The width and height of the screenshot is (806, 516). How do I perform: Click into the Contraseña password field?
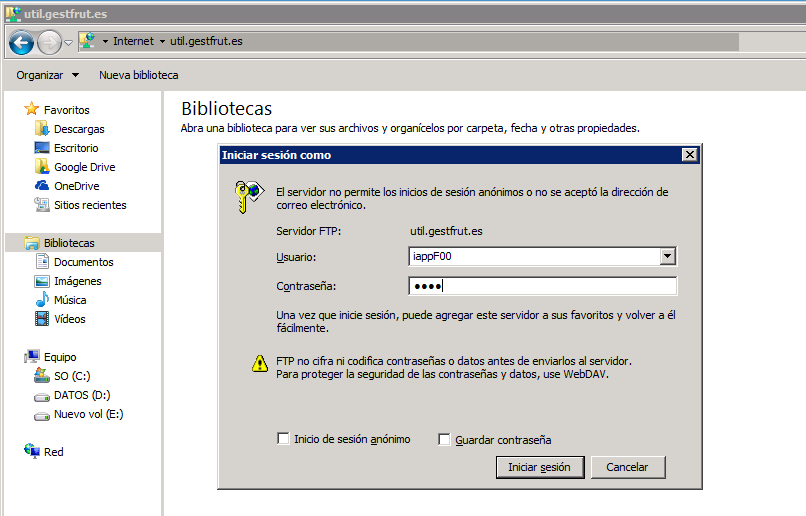543,287
